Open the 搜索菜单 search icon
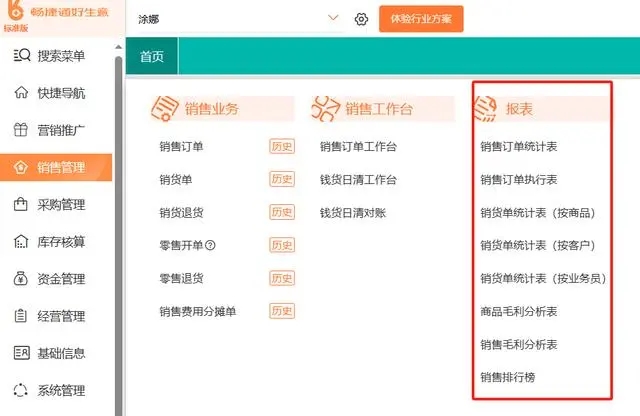Viewport: 640px width, 416px height. [22, 55]
